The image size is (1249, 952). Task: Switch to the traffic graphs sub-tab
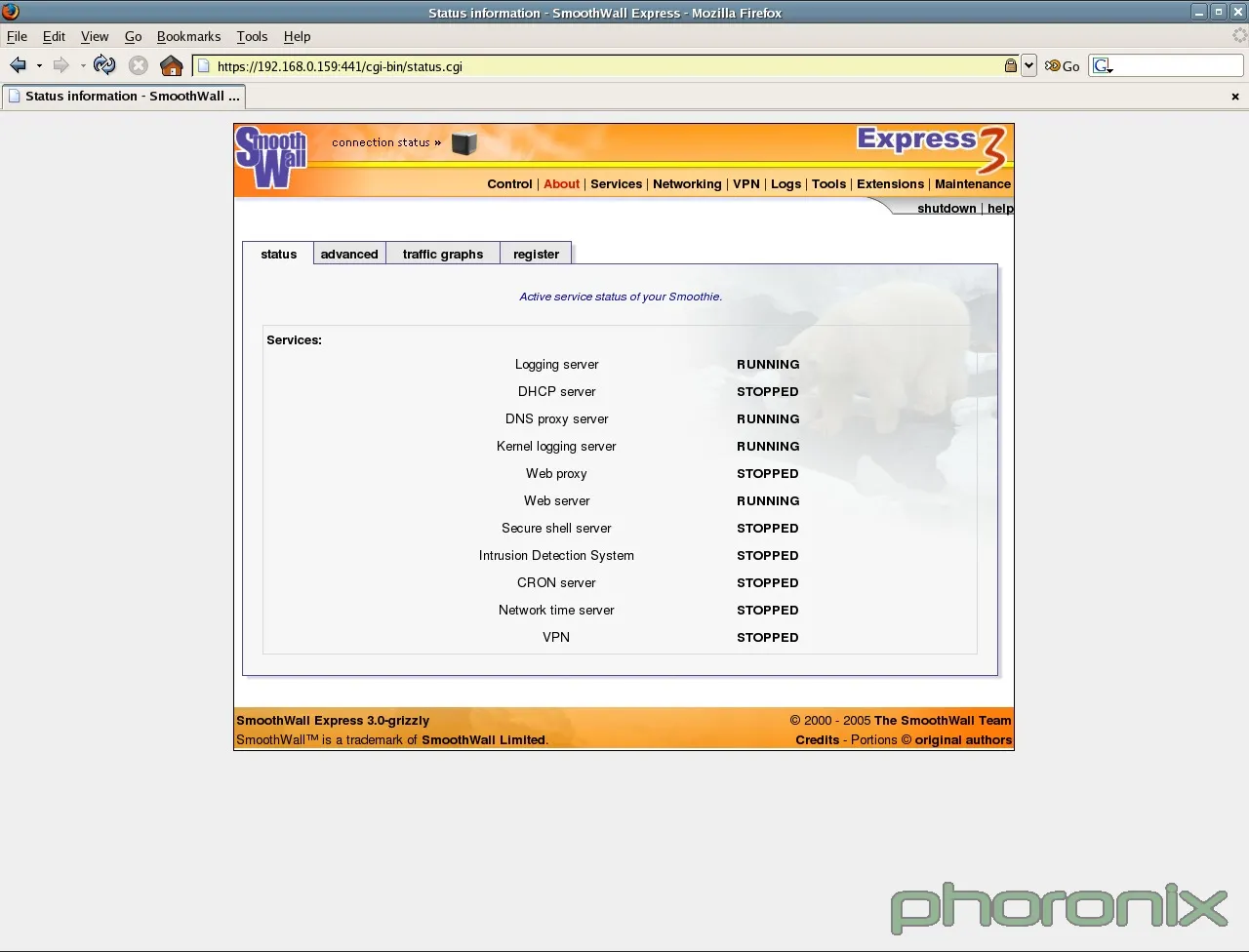(443, 254)
